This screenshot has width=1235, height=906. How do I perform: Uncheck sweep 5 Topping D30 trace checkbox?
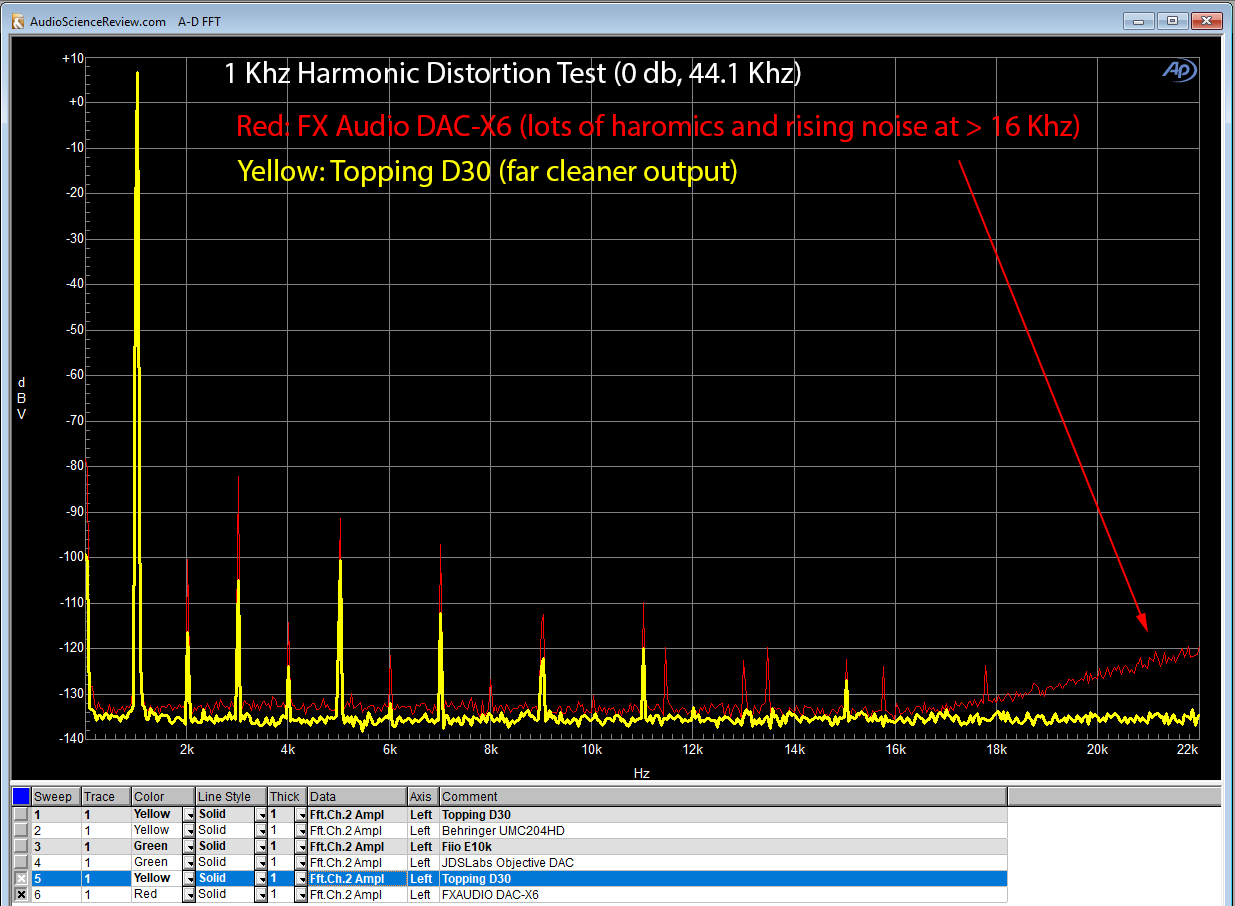[21, 878]
